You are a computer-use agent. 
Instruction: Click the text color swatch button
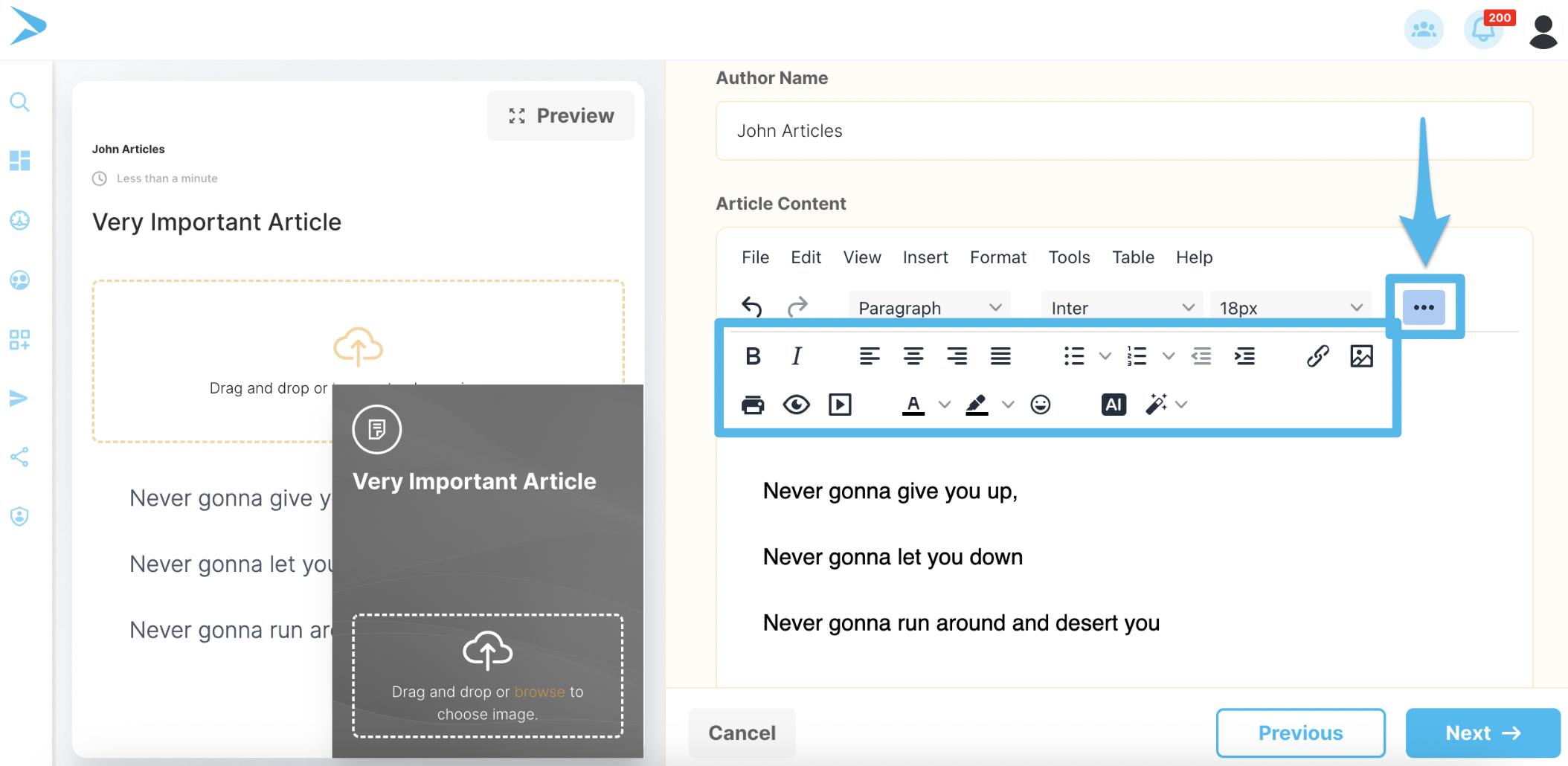913,405
